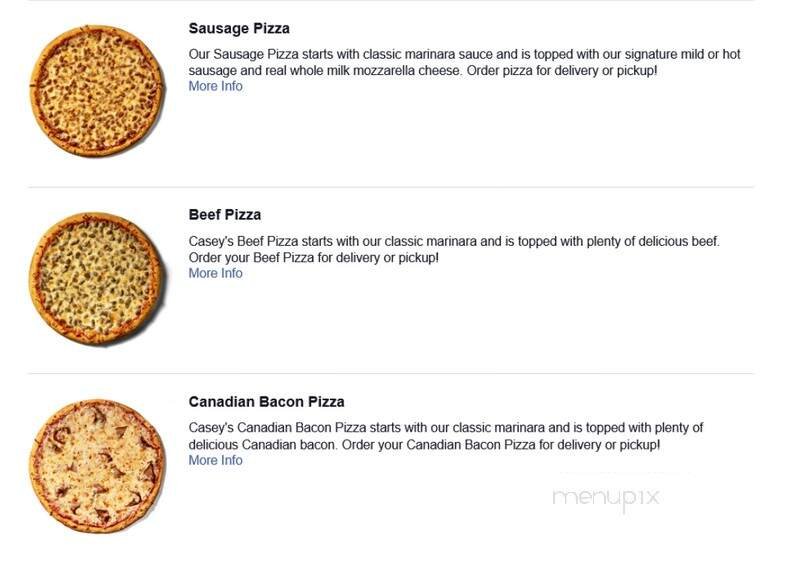Image resolution: width=785 pixels, height=580 pixels.
Task: Click divider line above Canadian Bacon Pizza
Action: click(390, 374)
